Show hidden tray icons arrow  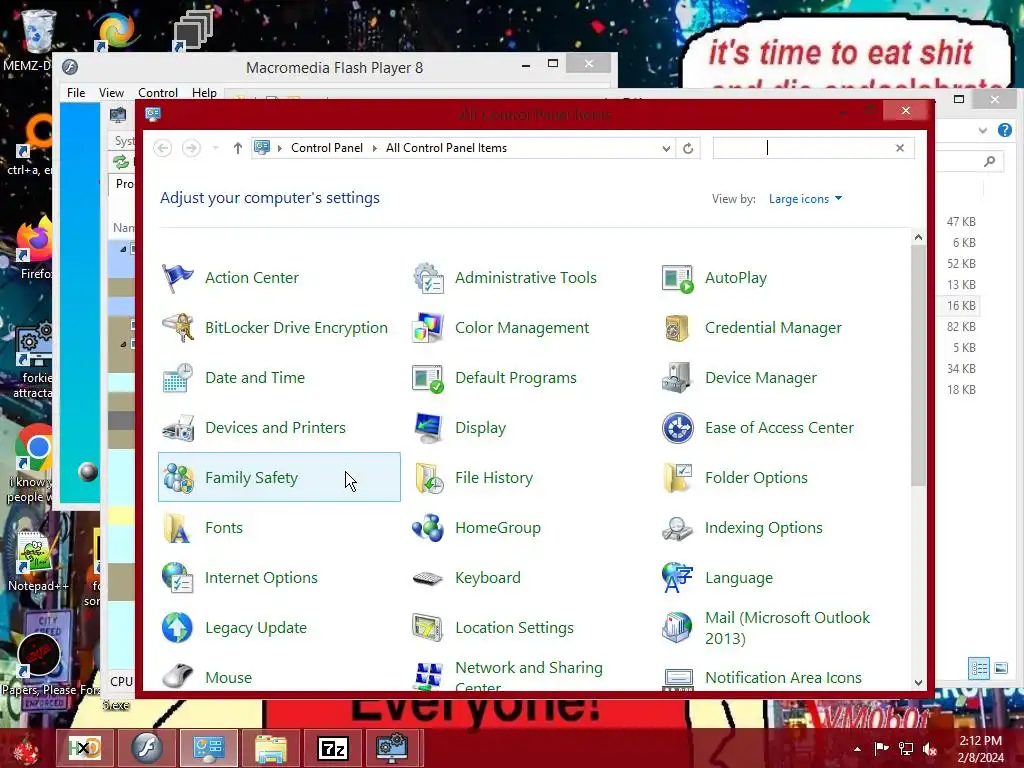857,749
